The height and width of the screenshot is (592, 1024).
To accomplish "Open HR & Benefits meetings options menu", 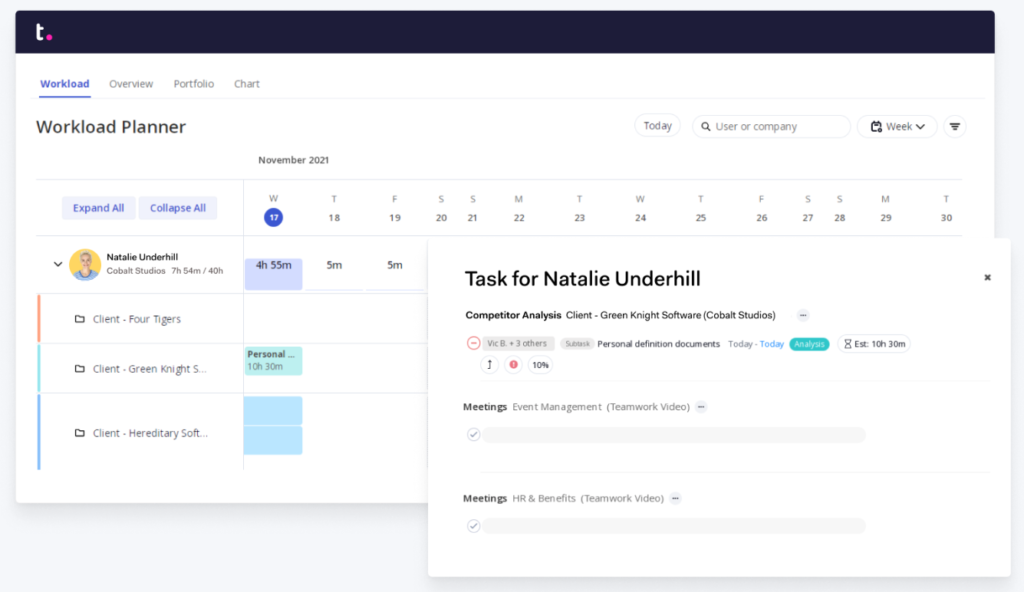I will coord(675,498).
